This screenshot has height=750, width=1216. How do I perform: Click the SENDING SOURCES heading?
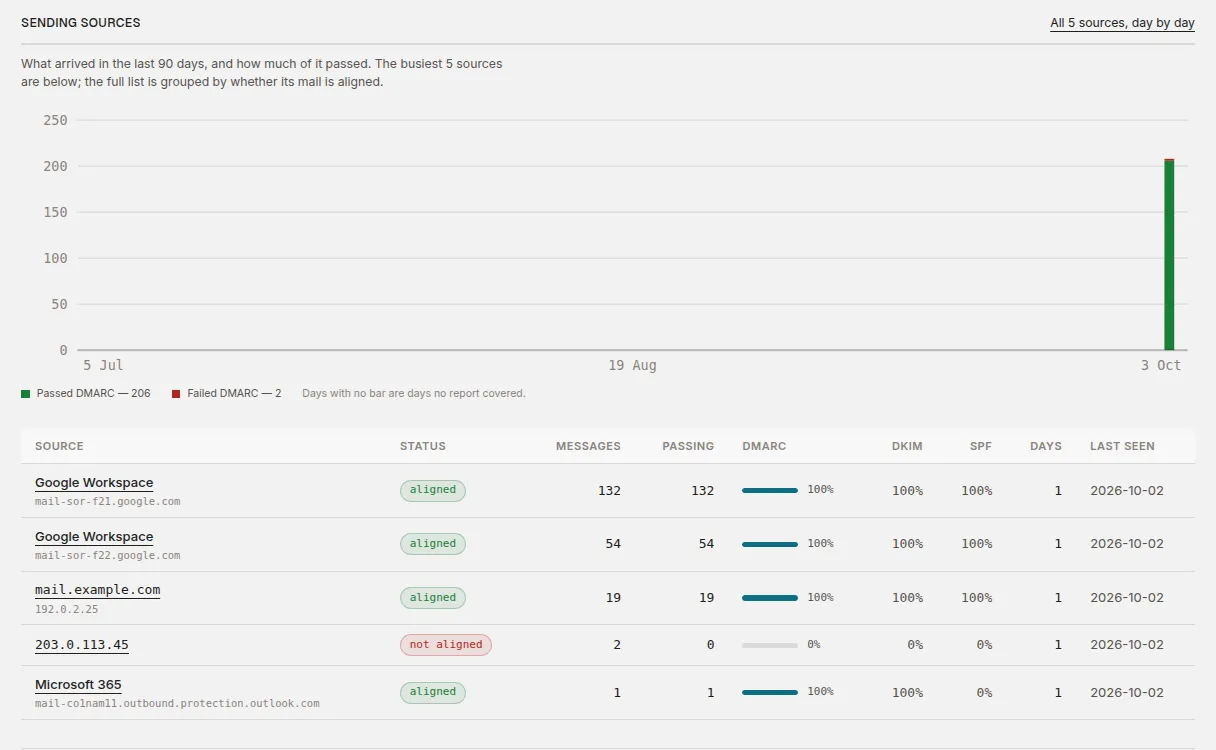[x=81, y=23]
